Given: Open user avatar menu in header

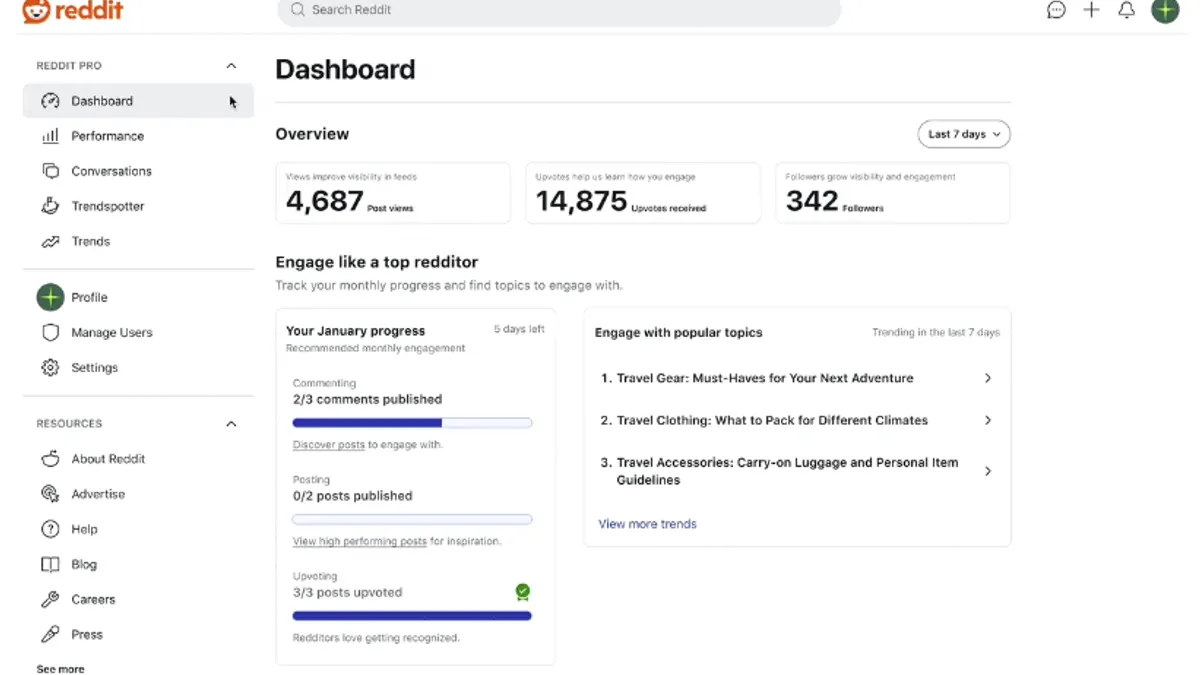Looking at the screenshot, I should click(1165, 10).
